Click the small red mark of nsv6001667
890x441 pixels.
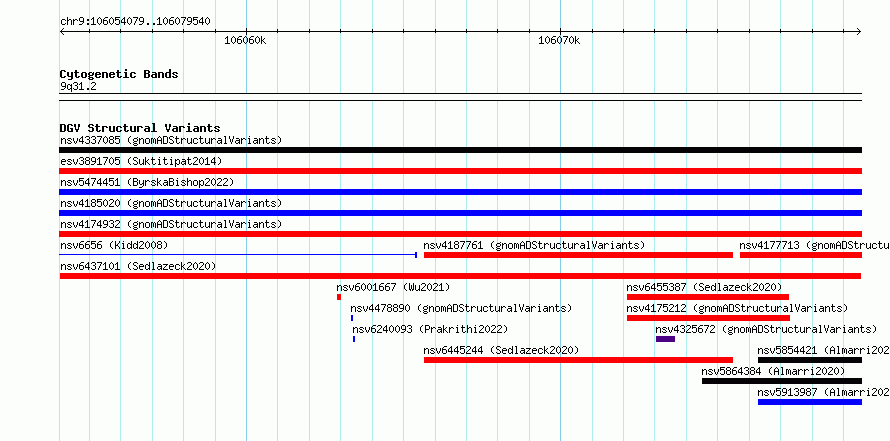pyautogui.click(x=339, y=297)
